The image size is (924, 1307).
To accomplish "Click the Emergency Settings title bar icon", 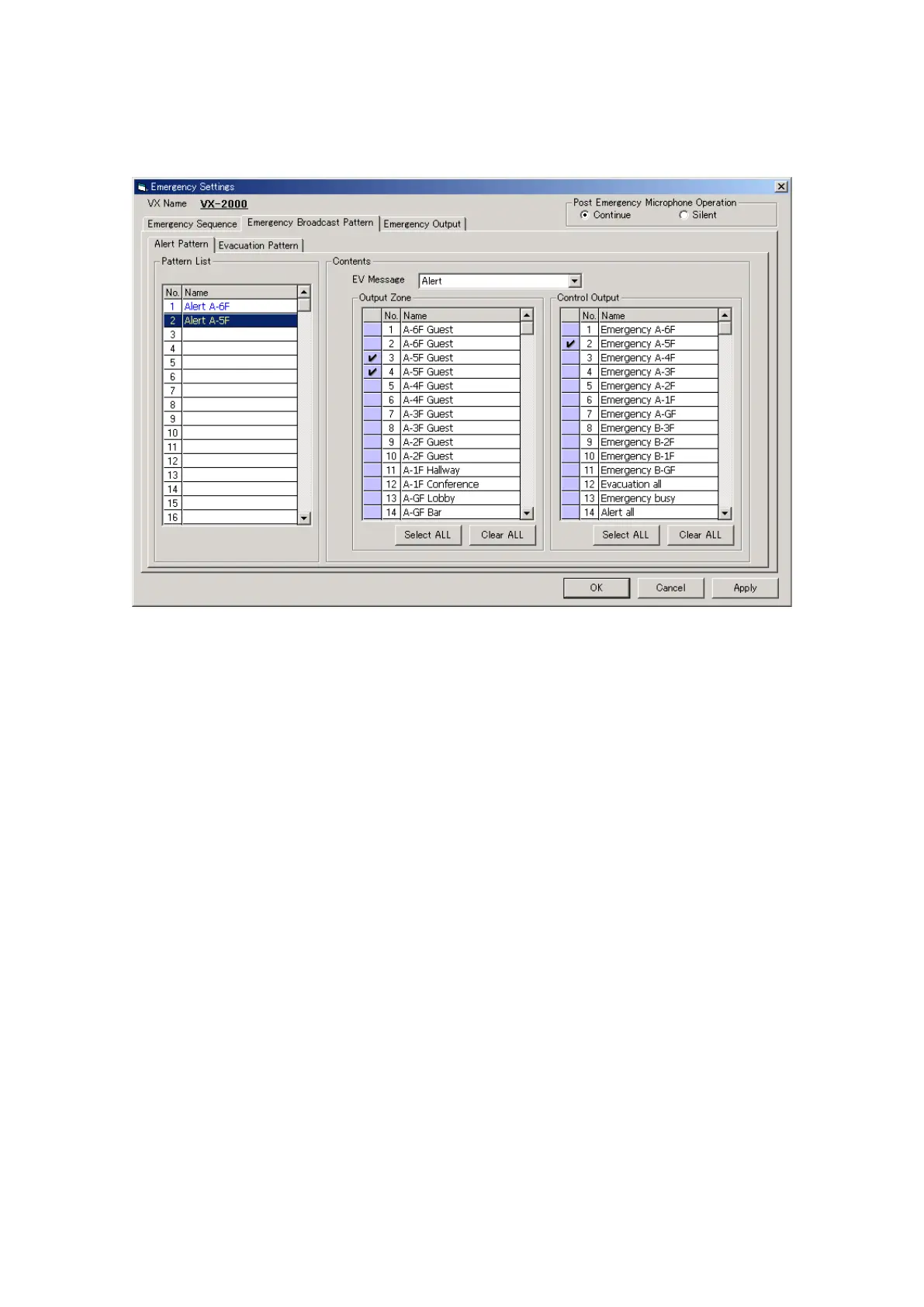I will pyautogui.click(x=142, y=187).
